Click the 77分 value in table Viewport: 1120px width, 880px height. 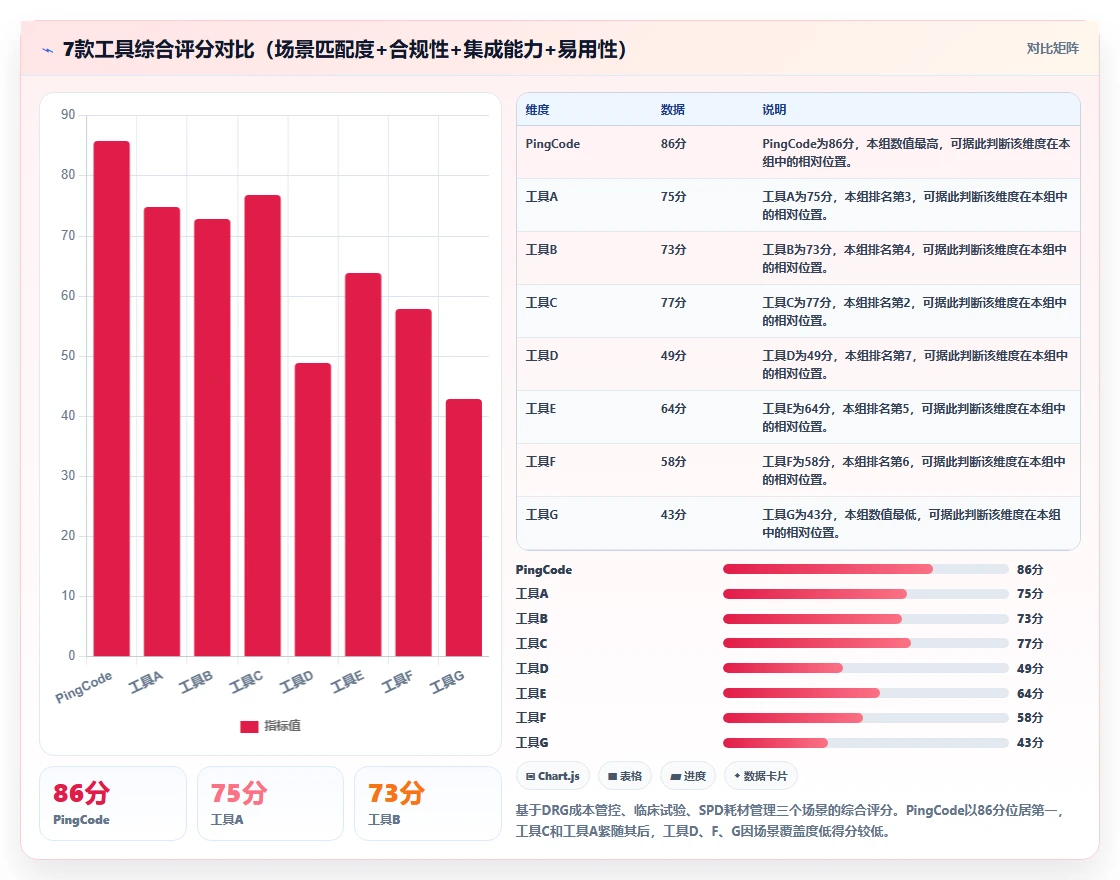(x=674, y=302)
